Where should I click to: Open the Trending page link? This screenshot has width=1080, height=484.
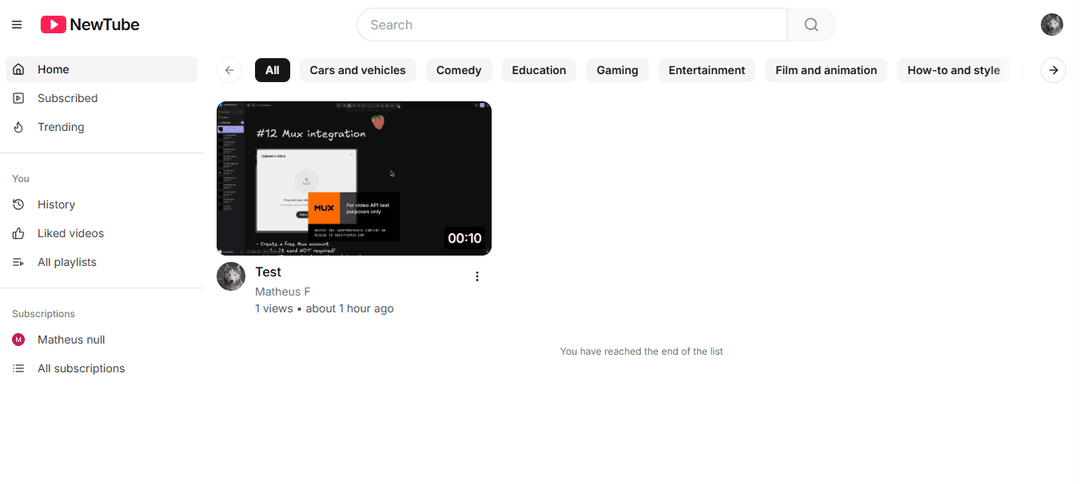point(101,127)
